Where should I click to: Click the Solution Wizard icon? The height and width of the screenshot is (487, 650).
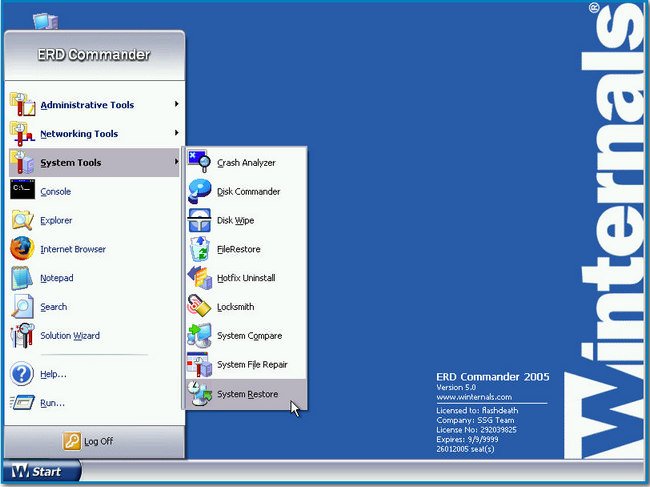[x=22, y=335]
